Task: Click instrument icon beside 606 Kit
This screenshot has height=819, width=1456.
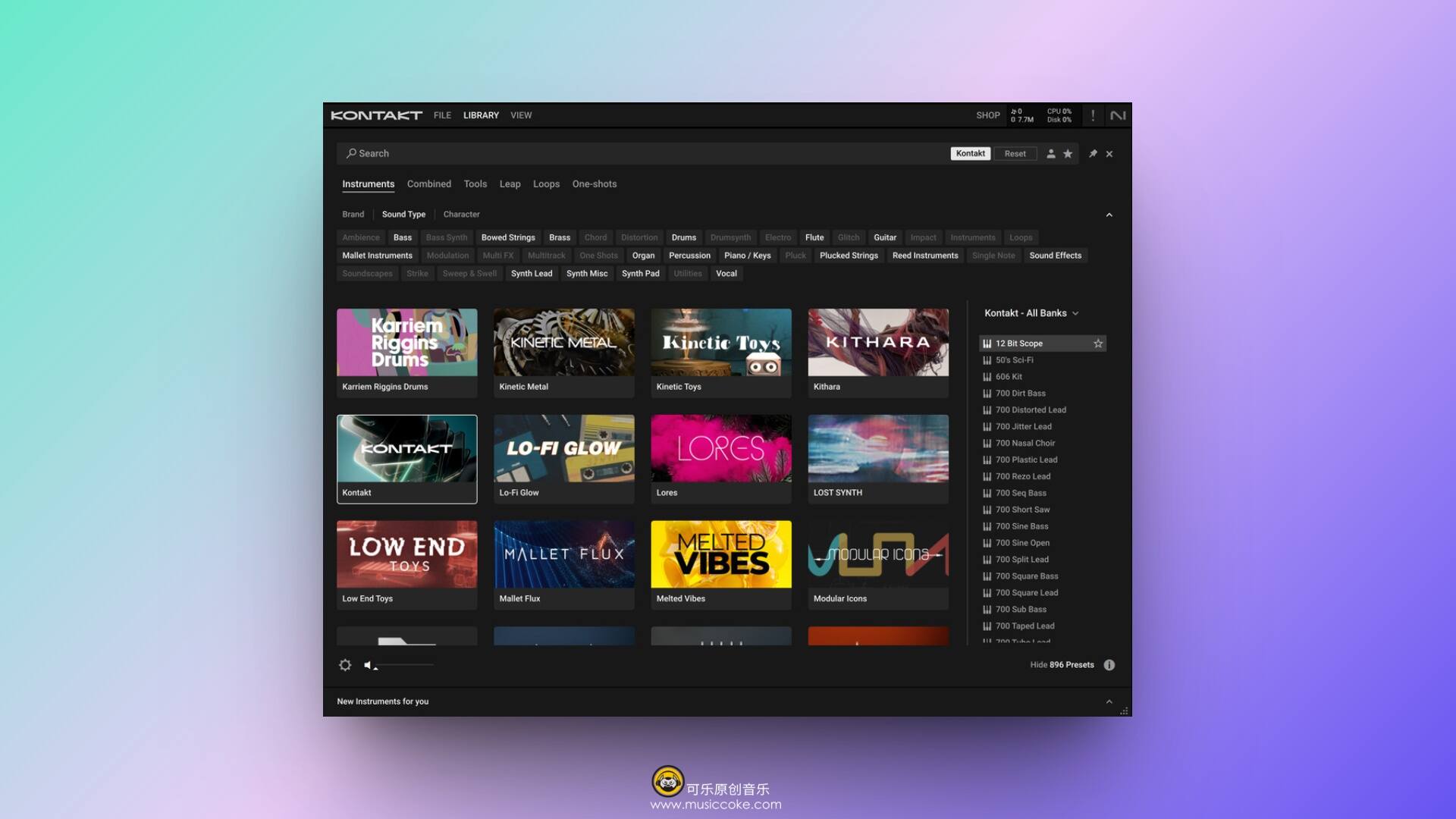Action: point(987,377)
